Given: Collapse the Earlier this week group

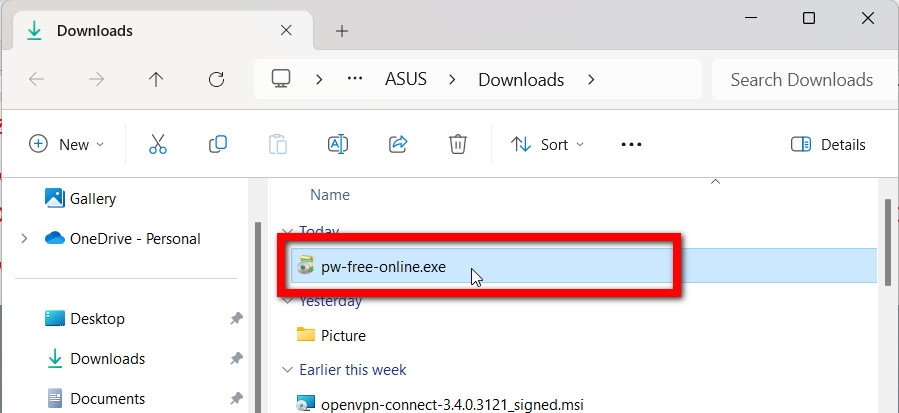Looking at the screenshot, I should pos(288,370).
